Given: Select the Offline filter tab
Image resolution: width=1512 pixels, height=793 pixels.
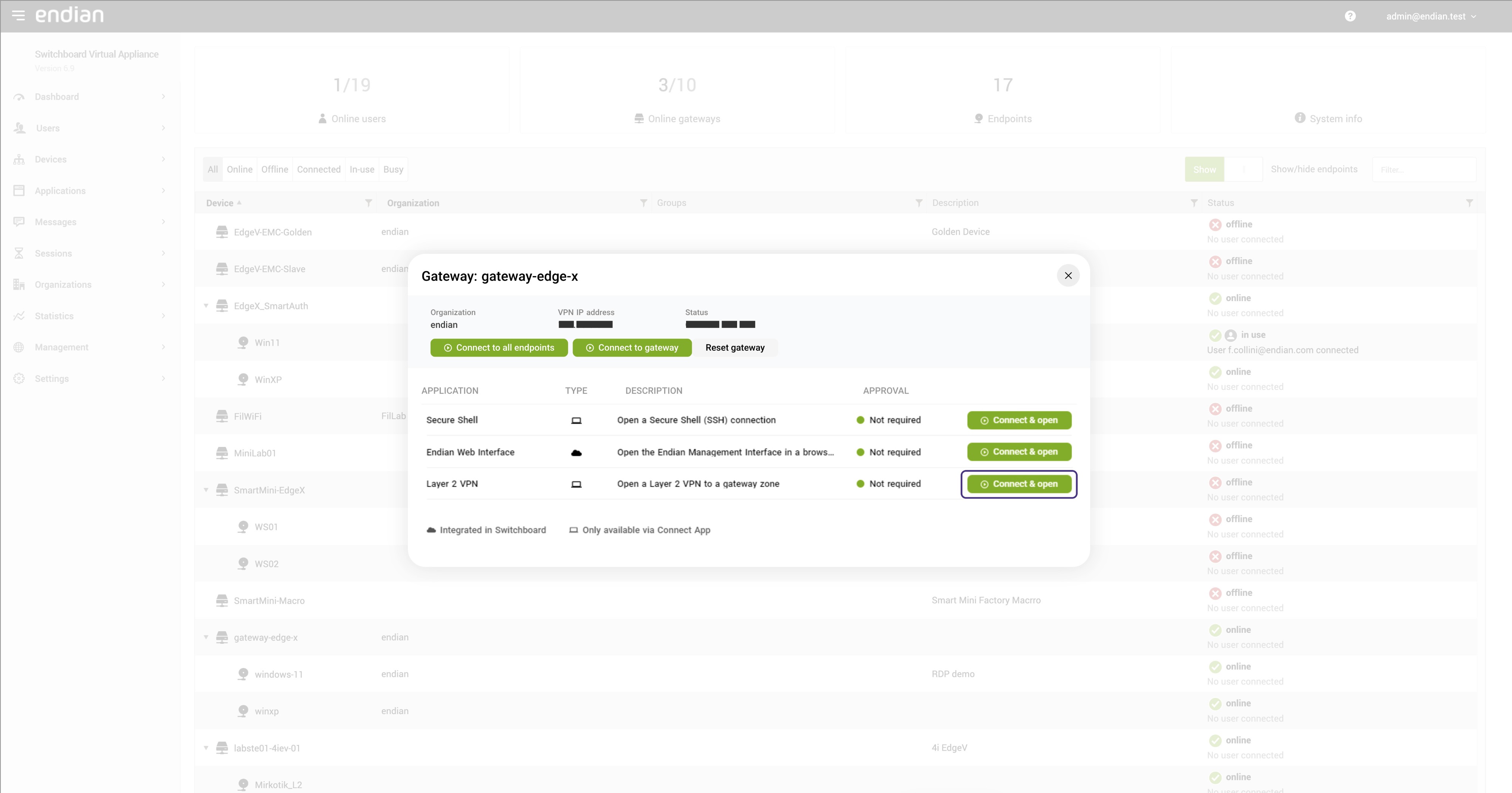Looking at the screenshot, I should coord(275,170).
